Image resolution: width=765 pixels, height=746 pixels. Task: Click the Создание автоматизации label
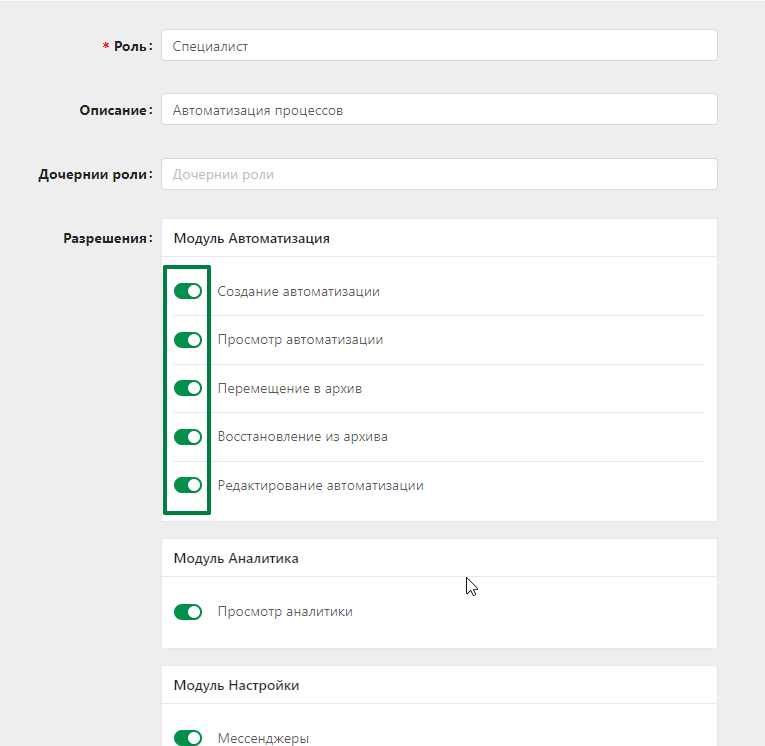click(x=299, y=291)
